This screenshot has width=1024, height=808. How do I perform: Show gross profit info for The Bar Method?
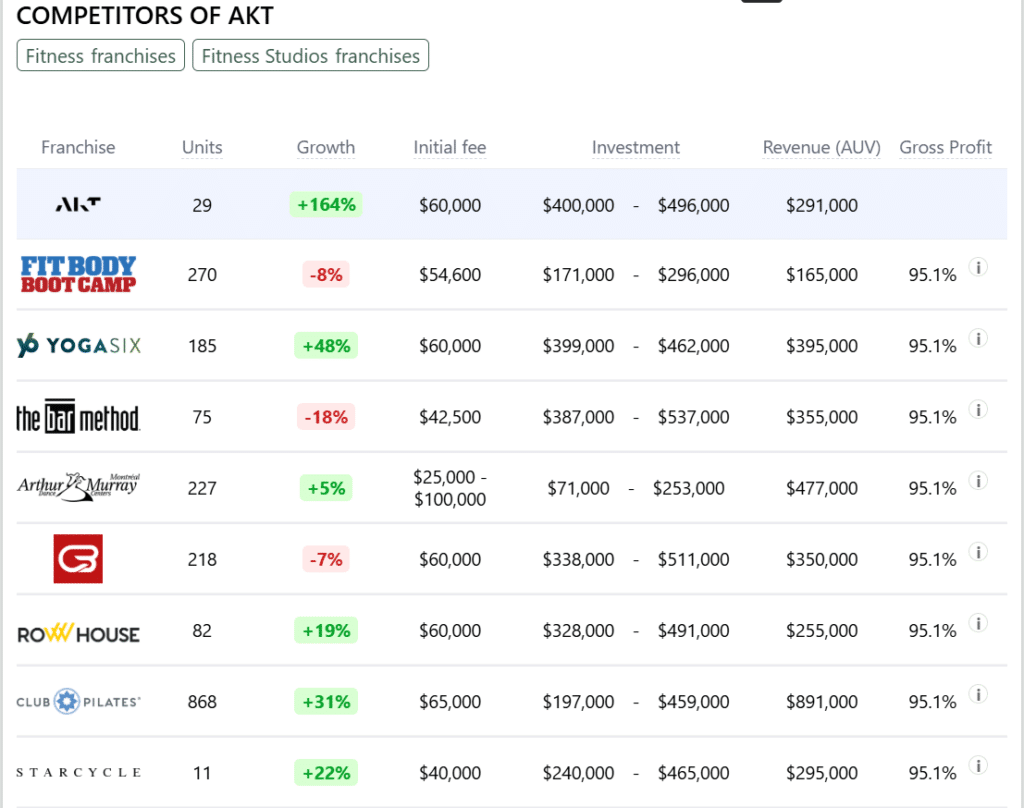pos(978,410)
